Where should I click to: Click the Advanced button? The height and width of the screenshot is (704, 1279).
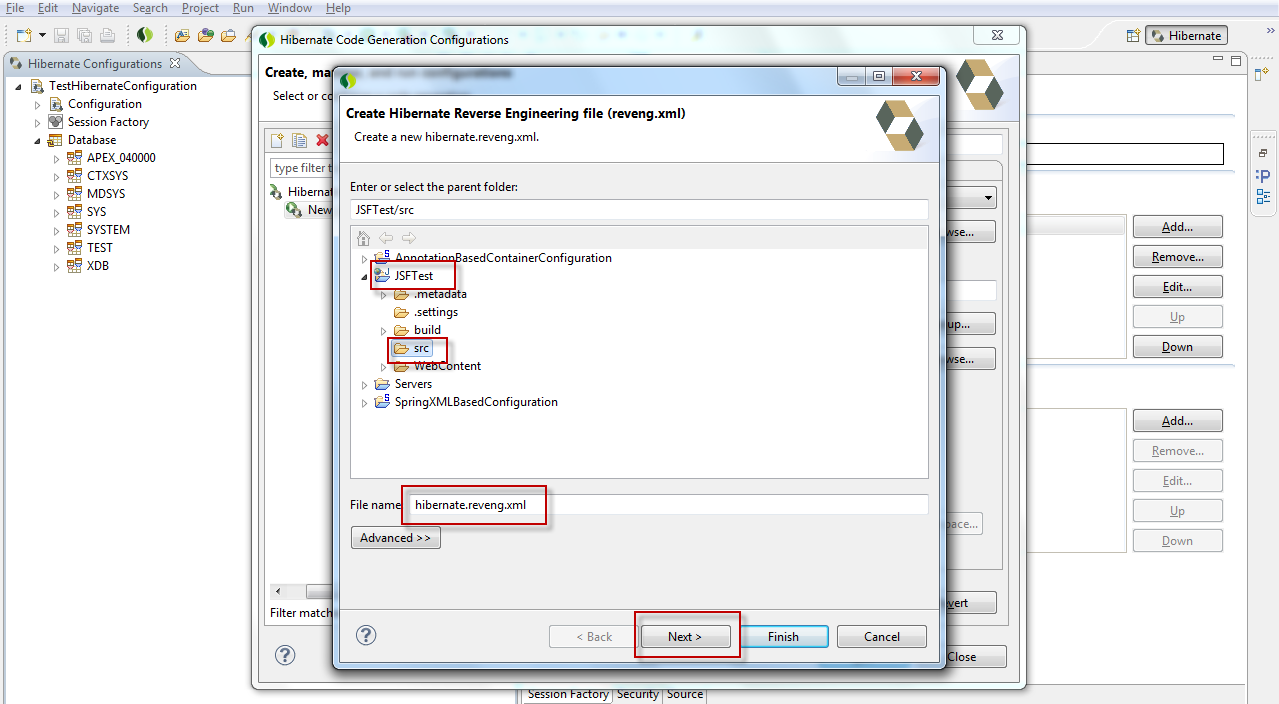[x=395, y=537]
